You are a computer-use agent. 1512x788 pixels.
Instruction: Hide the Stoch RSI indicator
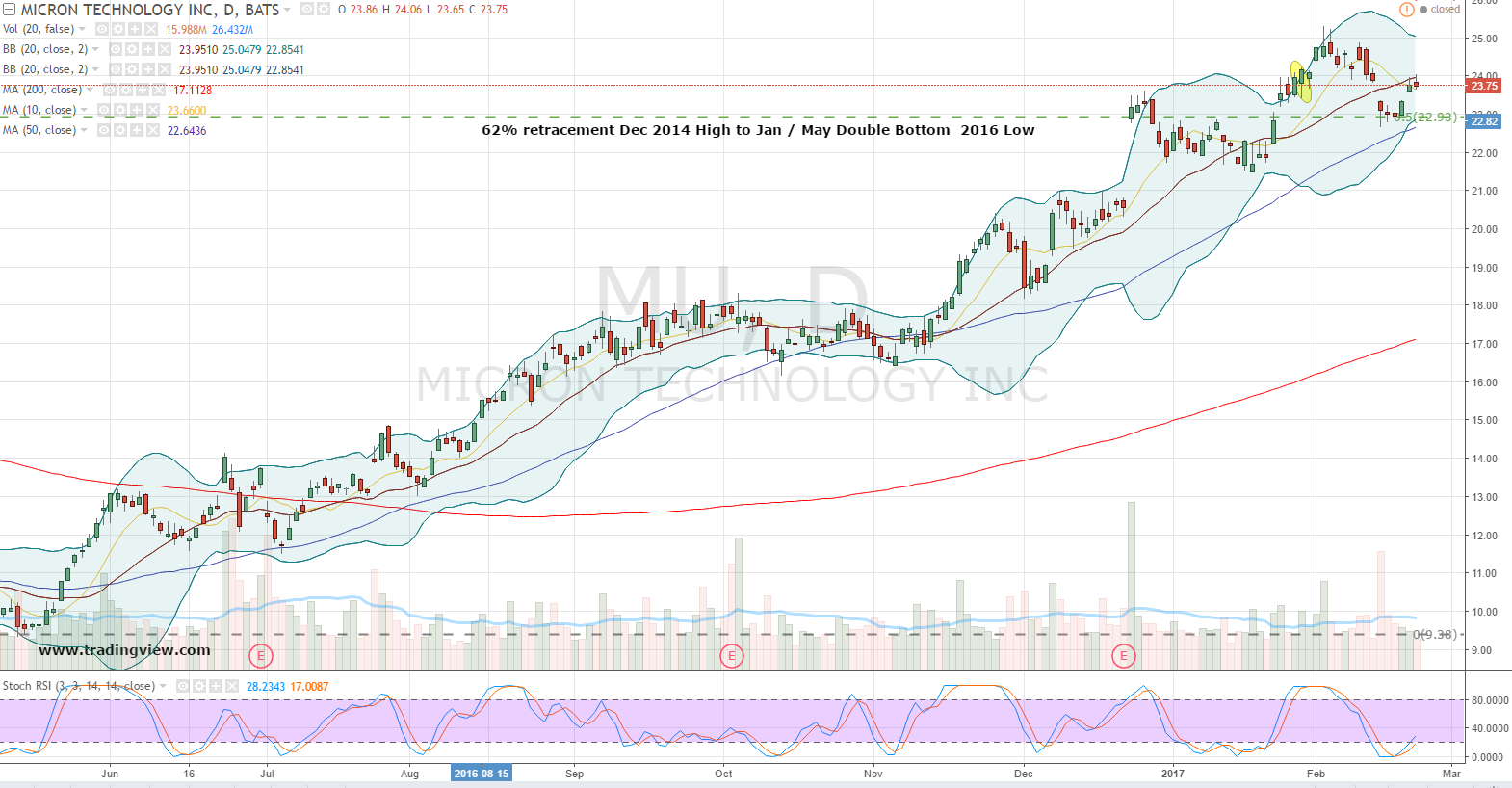click(183, 686)
